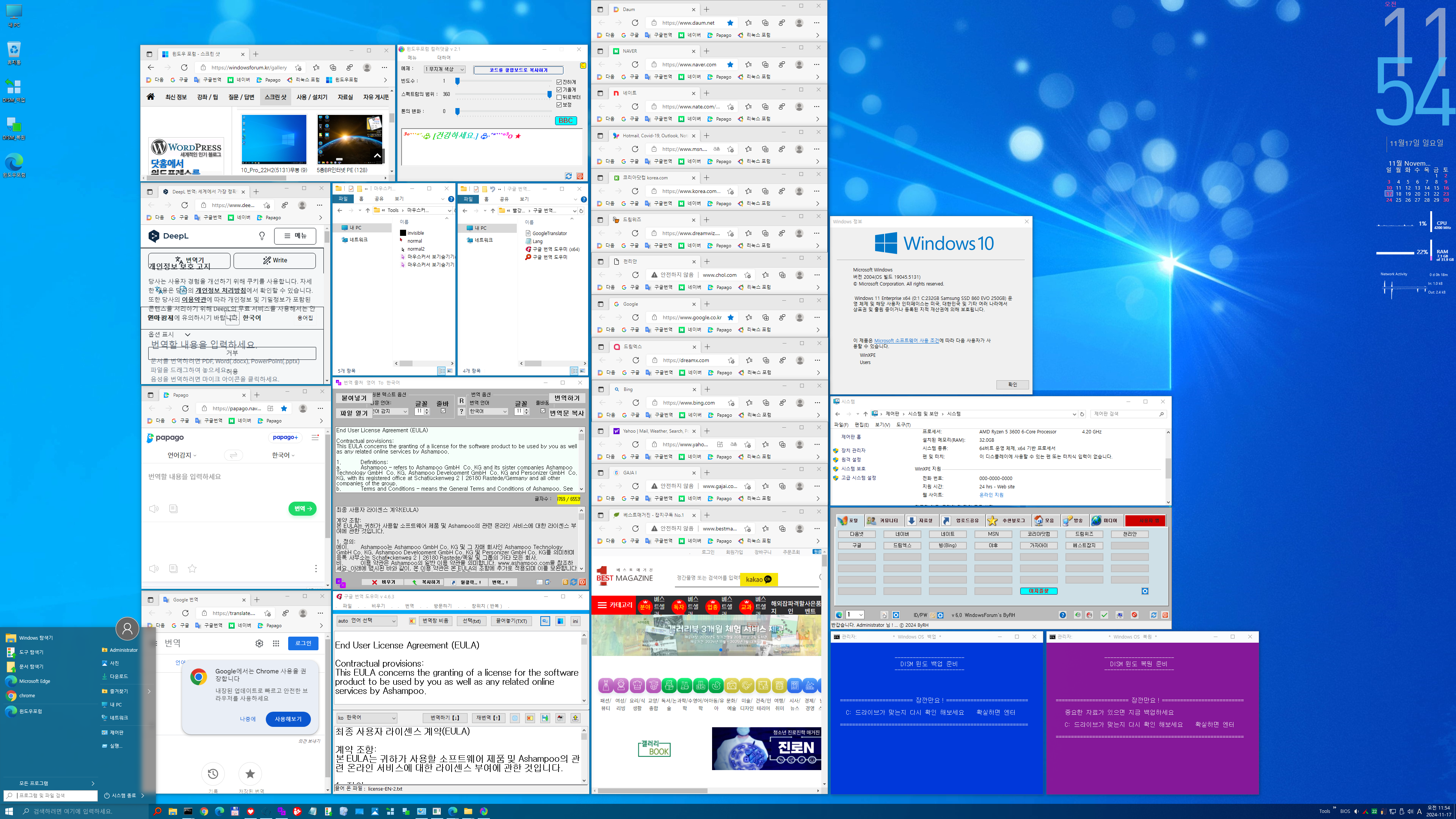Click the blue help question-mark icon in the portal launcher

pos(1062,615)
